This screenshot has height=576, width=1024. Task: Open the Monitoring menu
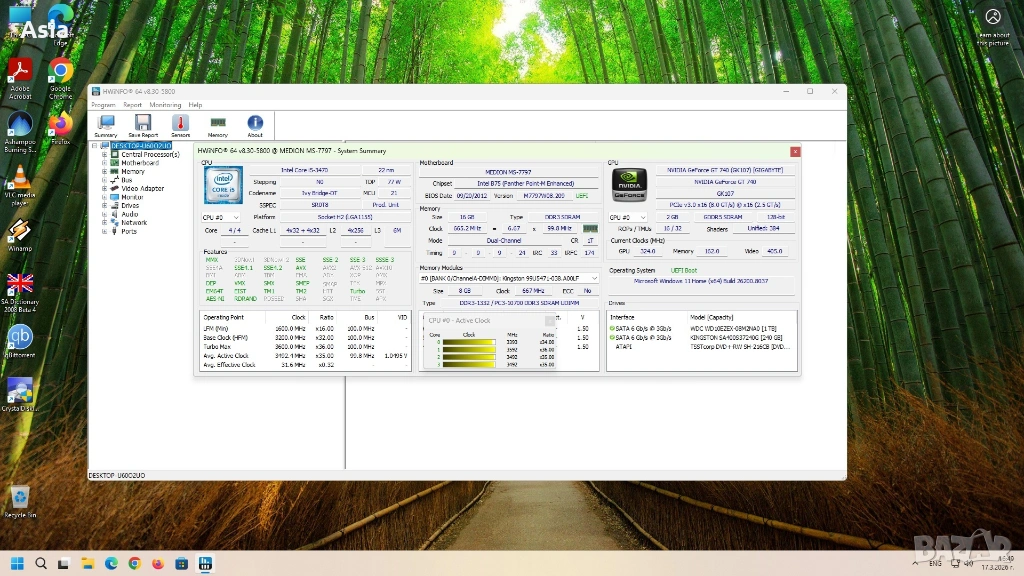(165, 105)
